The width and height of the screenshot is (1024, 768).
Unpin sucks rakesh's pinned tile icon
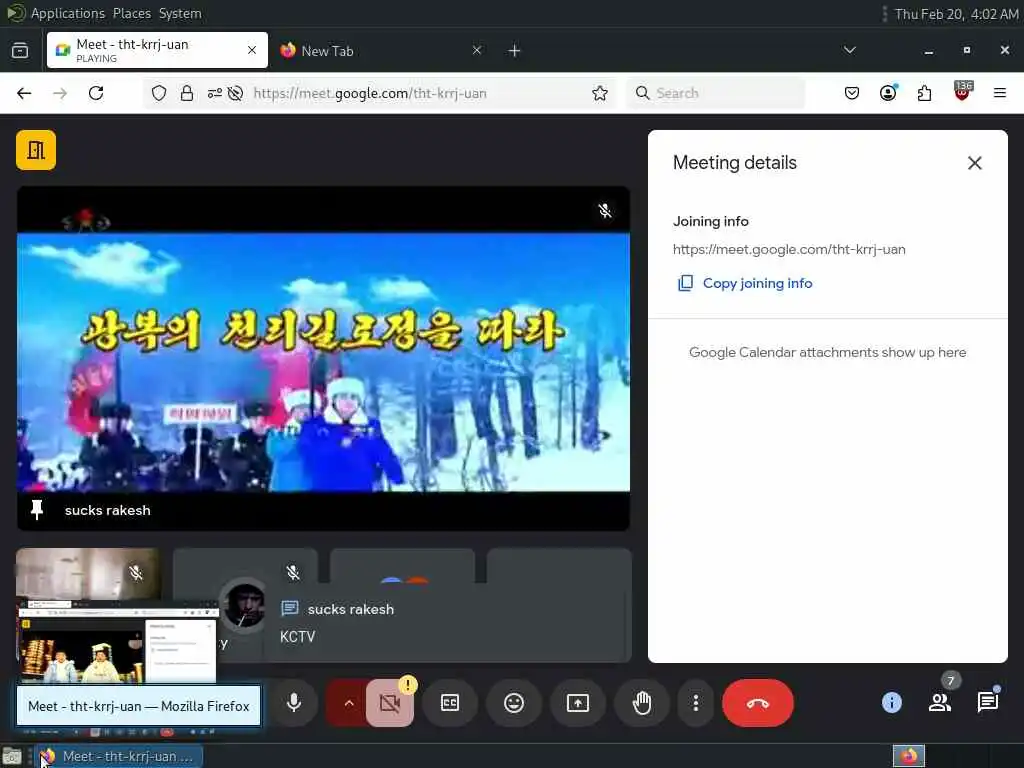coord(37,509)
